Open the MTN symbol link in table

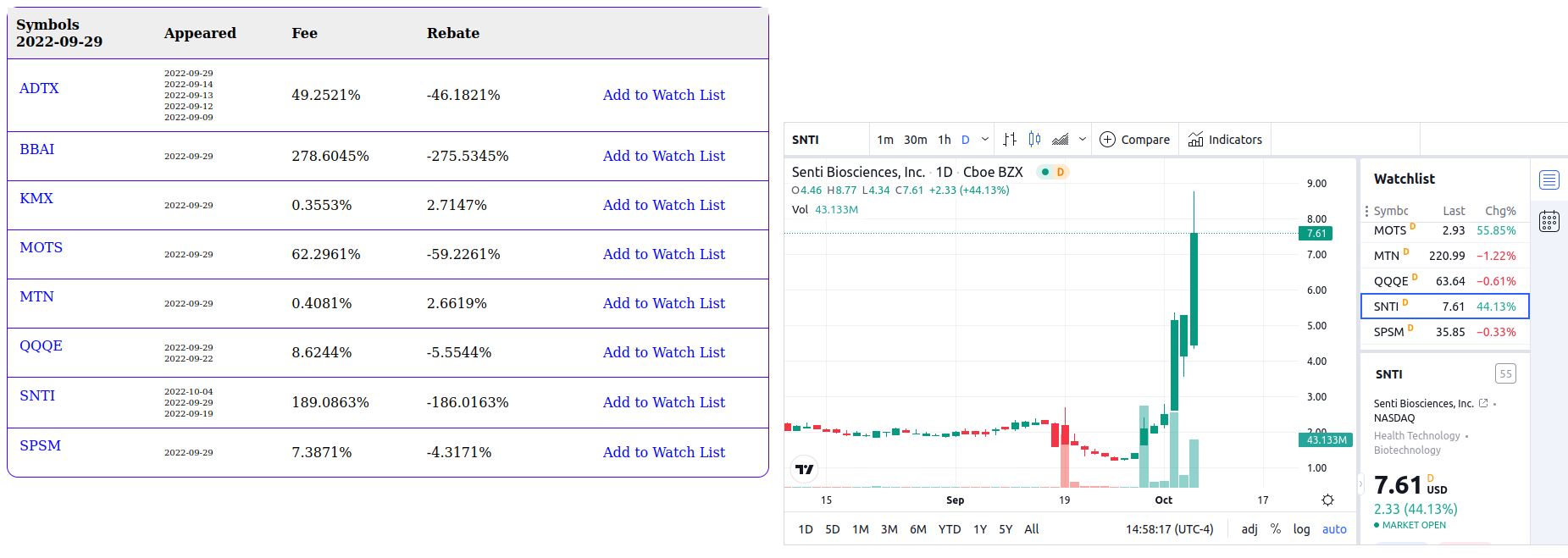(x=36, y=296)
